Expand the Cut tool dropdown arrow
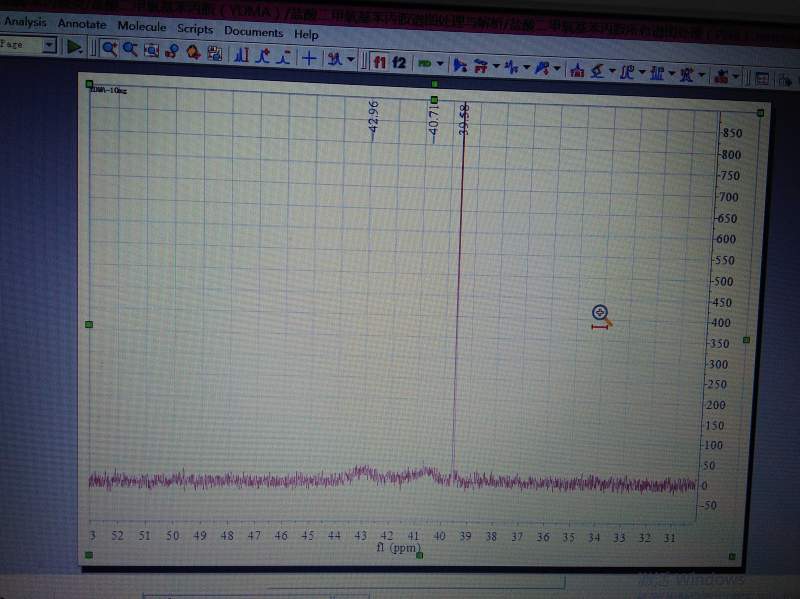The width and height of the screenshot is (800, 599). point(351,60)
